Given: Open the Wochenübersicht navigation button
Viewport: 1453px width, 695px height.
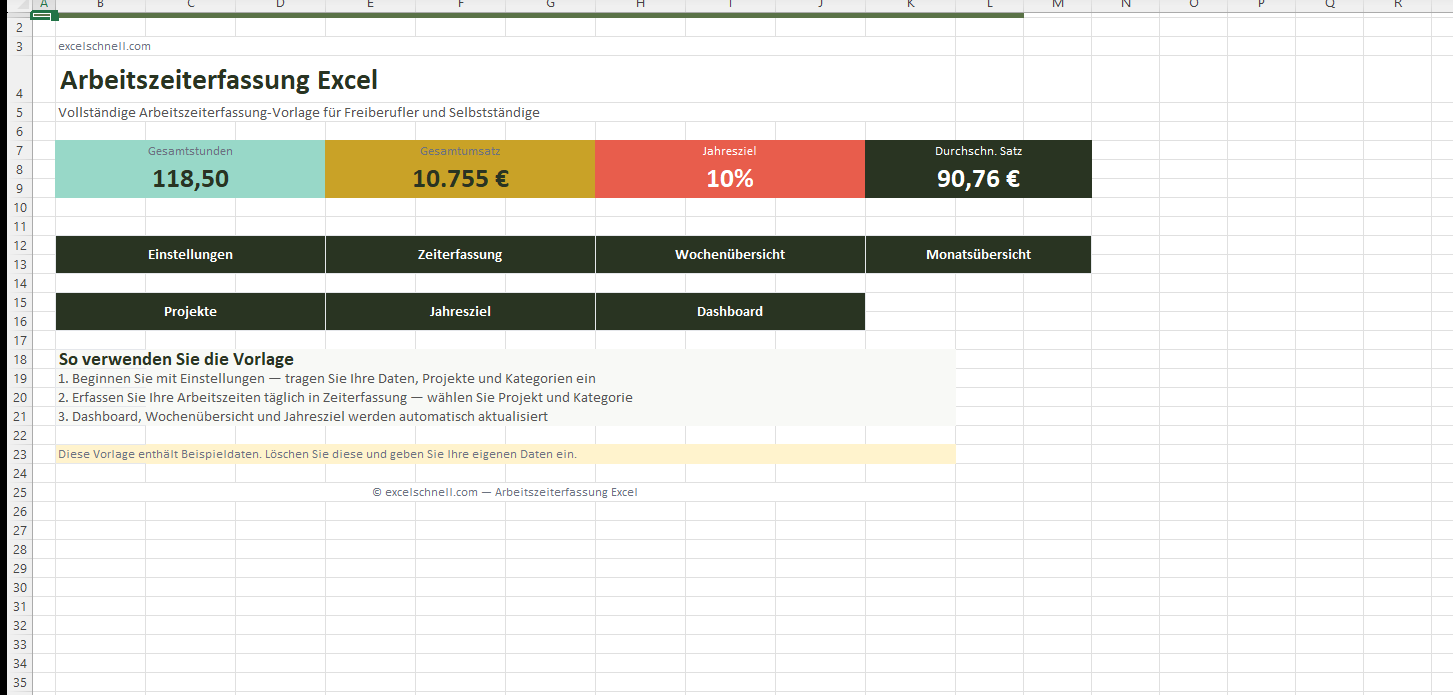Looking at the screenshot, I should (730, 254).
